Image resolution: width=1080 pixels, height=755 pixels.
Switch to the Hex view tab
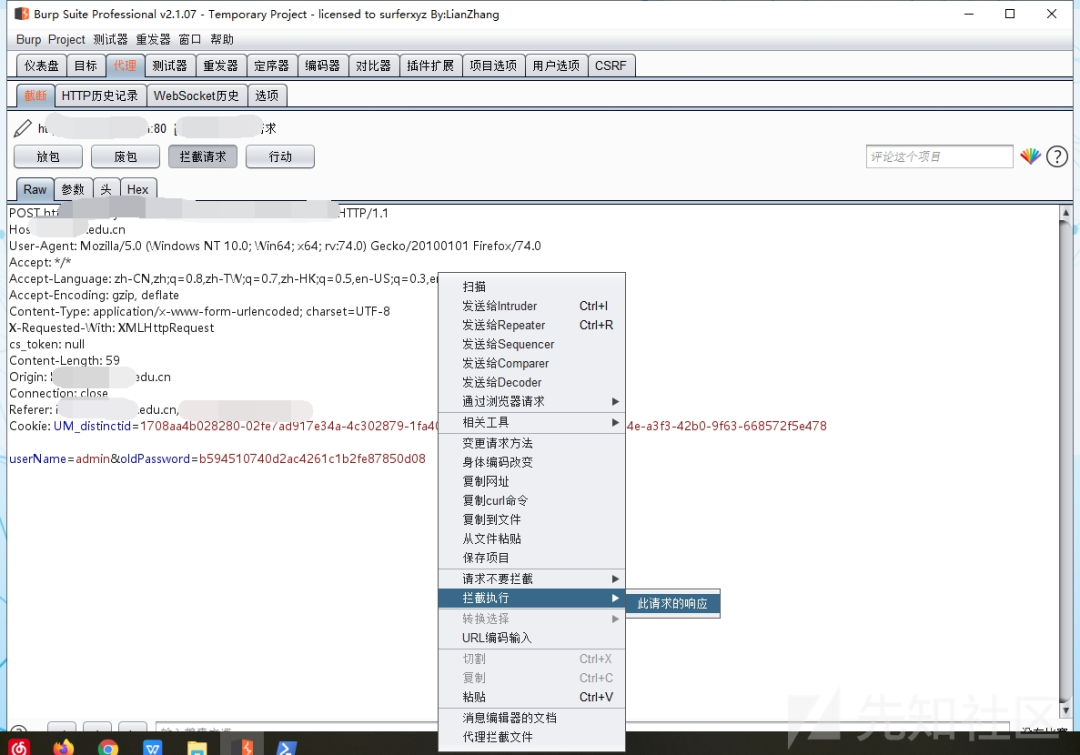[x=138, y=189]
